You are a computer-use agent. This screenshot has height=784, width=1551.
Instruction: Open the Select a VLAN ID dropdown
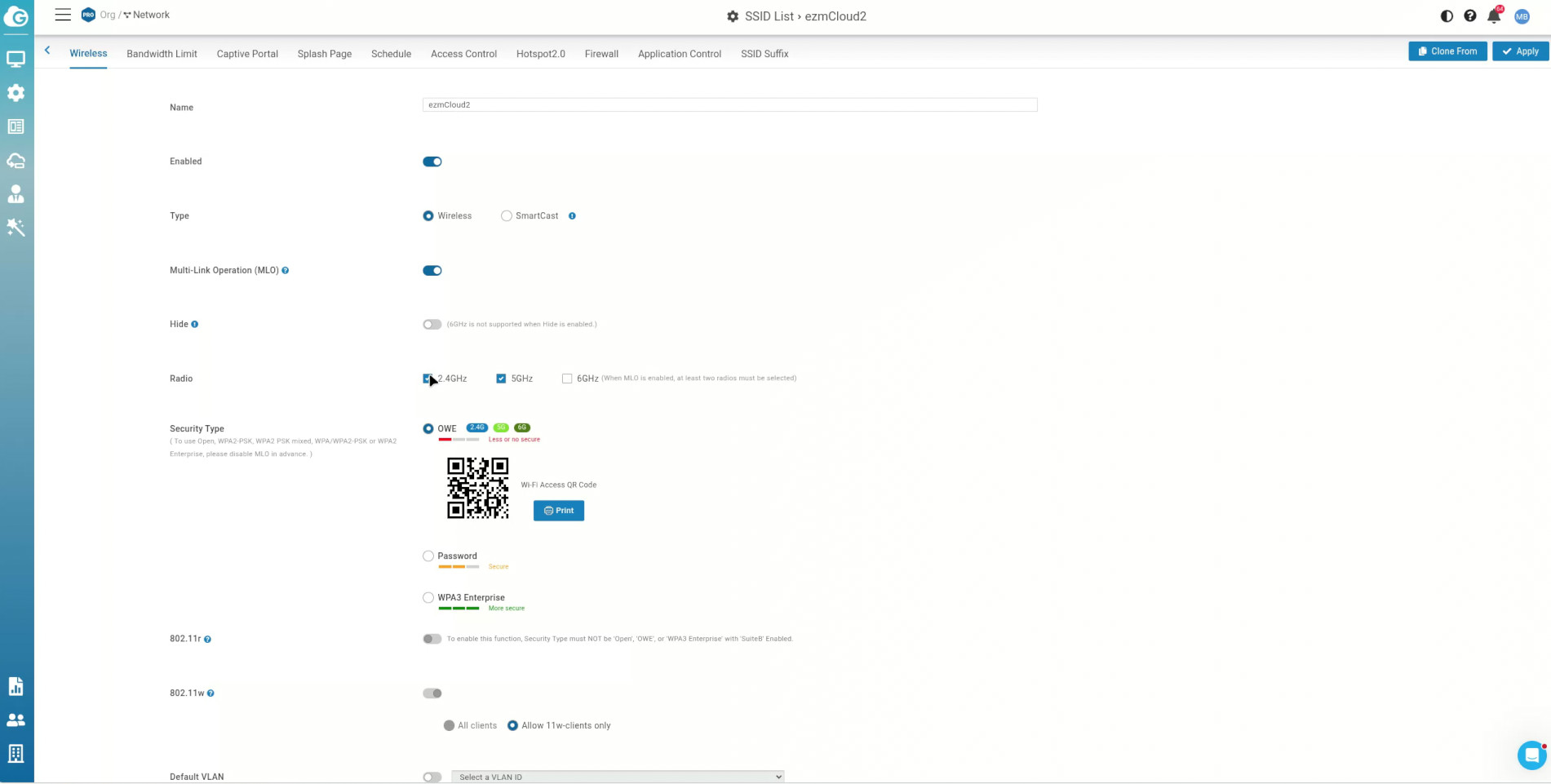coord(618,777)
